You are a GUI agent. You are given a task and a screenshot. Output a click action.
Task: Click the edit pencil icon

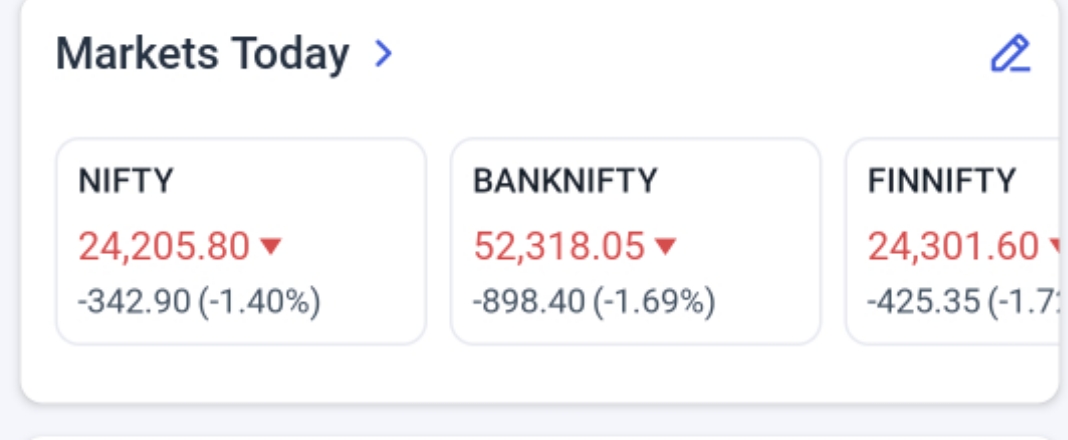(1010, 54)
